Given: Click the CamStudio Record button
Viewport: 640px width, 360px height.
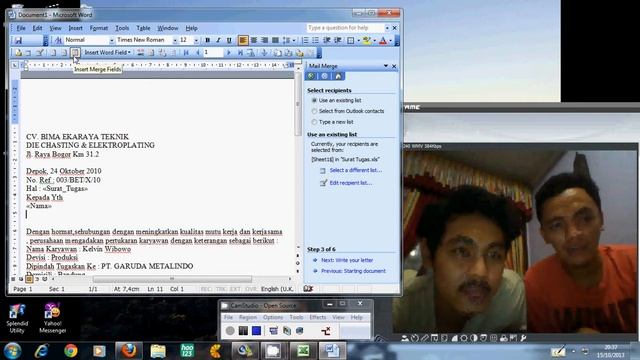Looking at the screenshot, I should (x=230, y=331).
